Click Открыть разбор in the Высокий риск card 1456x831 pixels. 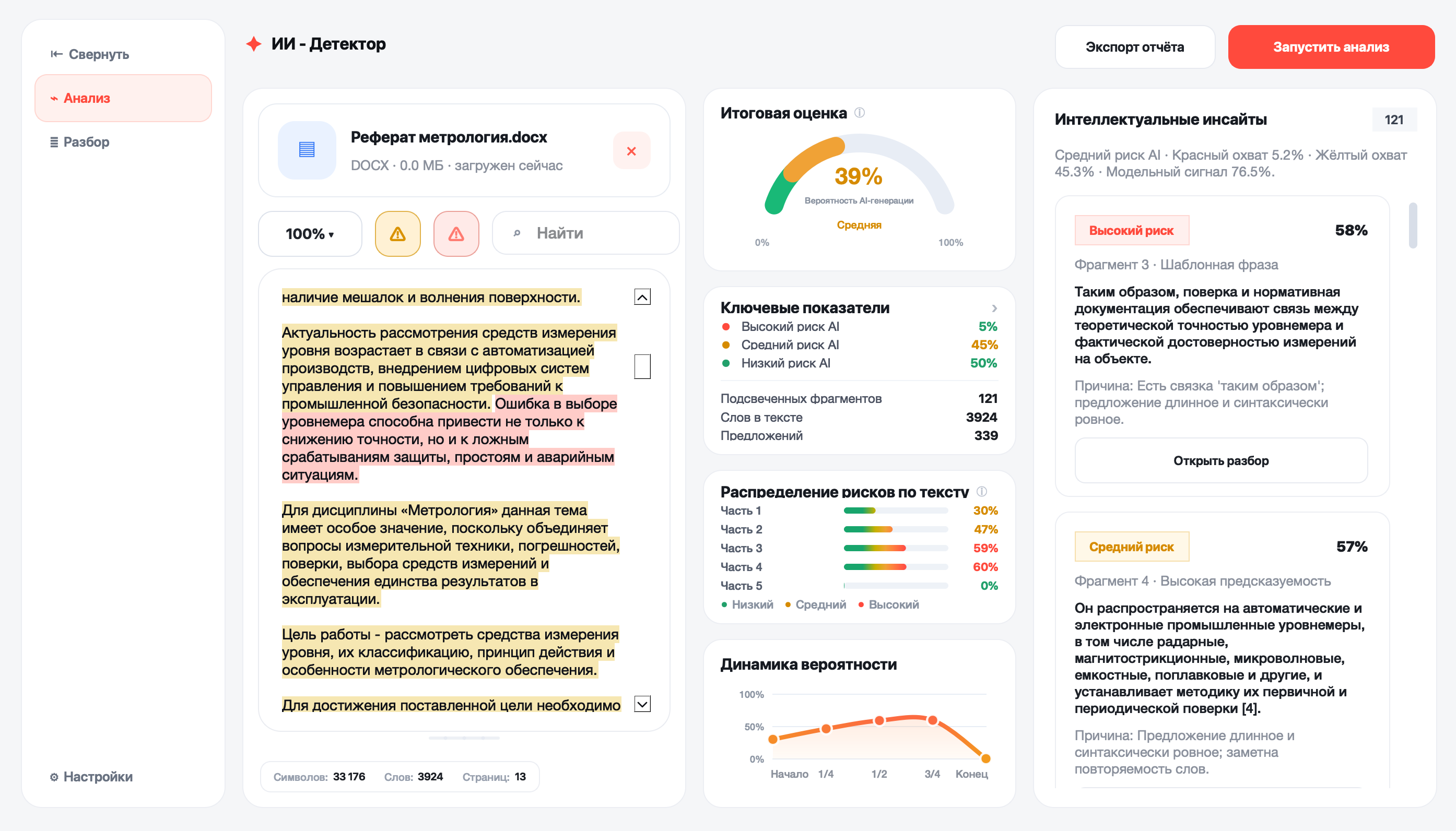tap(1221, 460)
